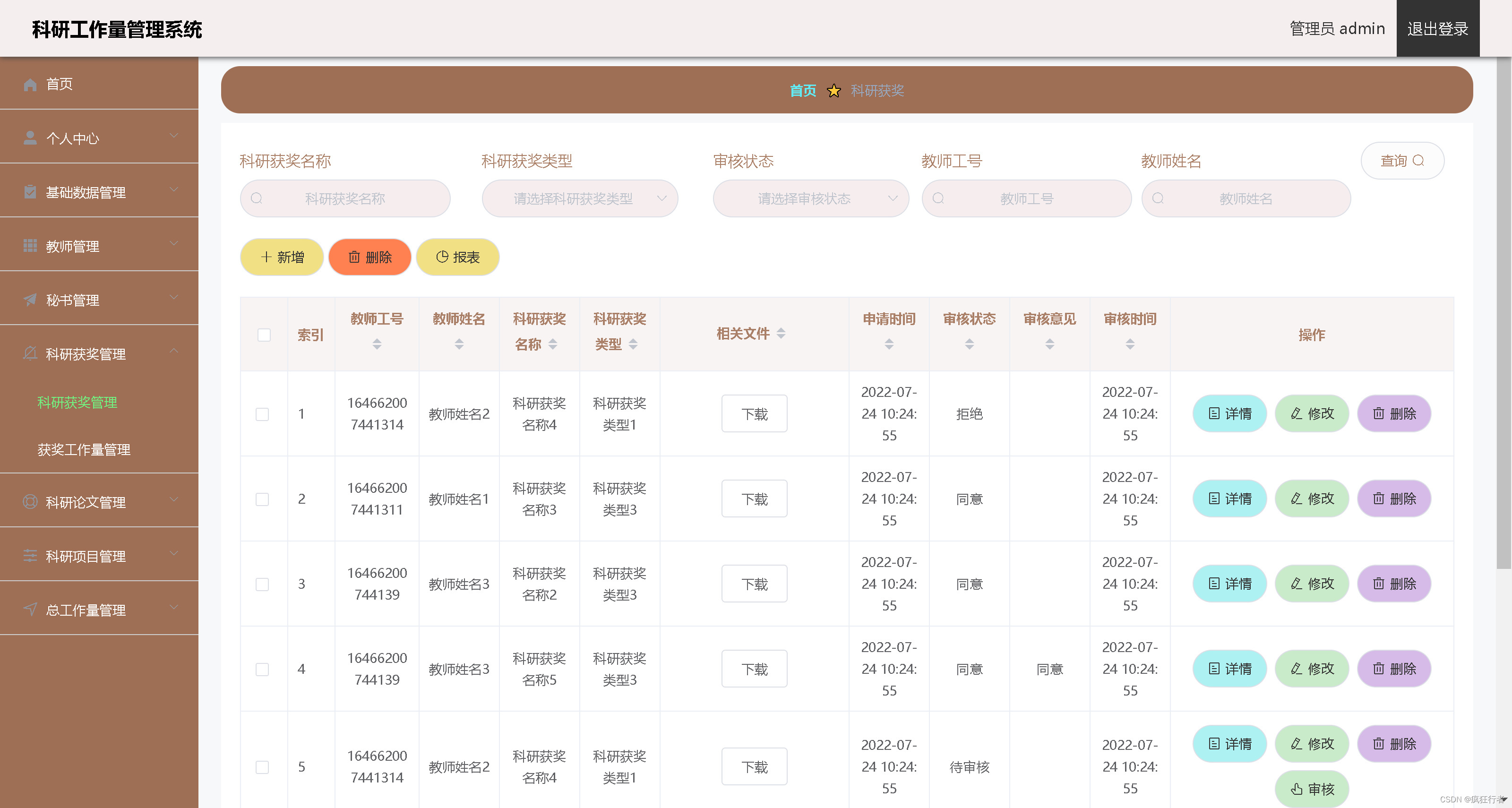Click 科研获奖 breadcrumb text
Viewport: 1512px width, 808px height.
(877, 91)
